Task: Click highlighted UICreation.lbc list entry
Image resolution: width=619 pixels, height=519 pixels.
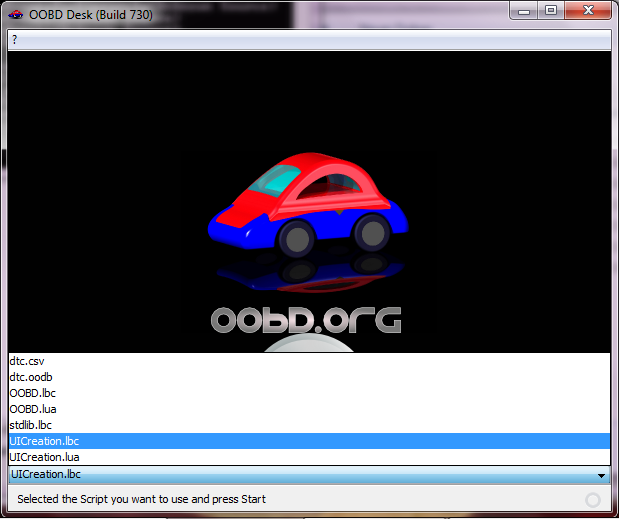Action: pos(44,441)
